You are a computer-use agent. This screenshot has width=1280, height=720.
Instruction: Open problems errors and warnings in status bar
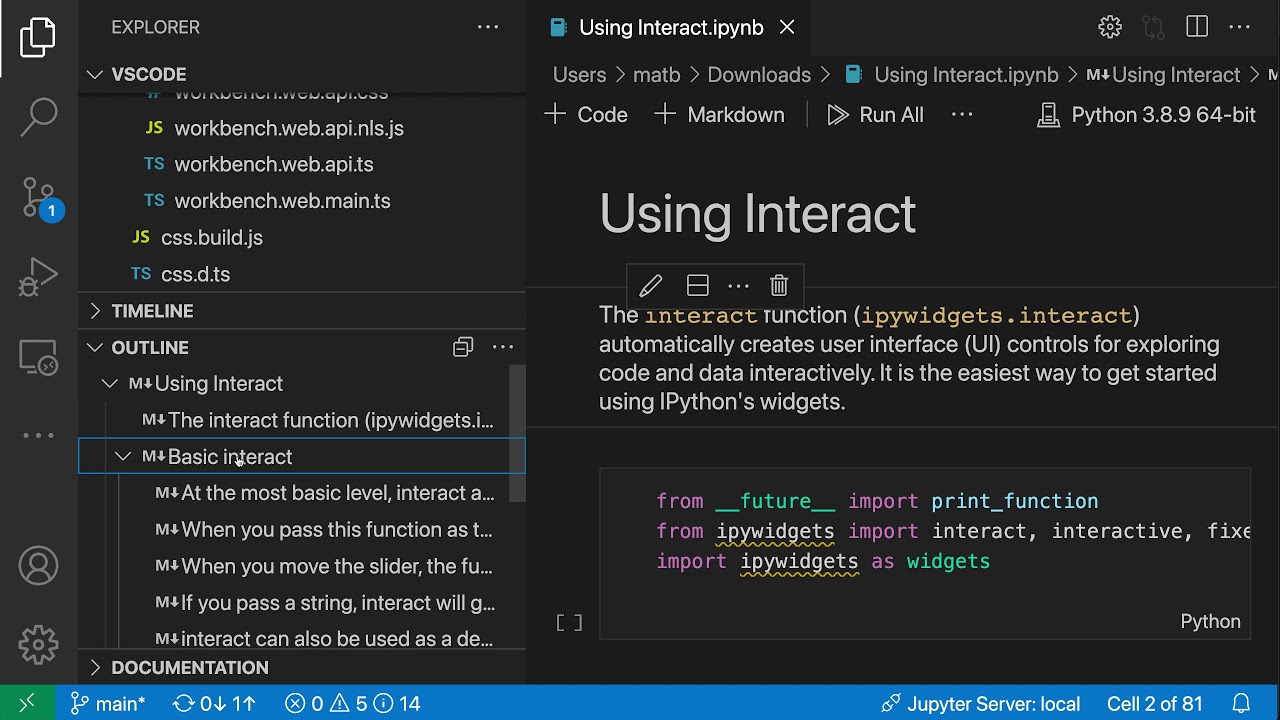(352, 703)
